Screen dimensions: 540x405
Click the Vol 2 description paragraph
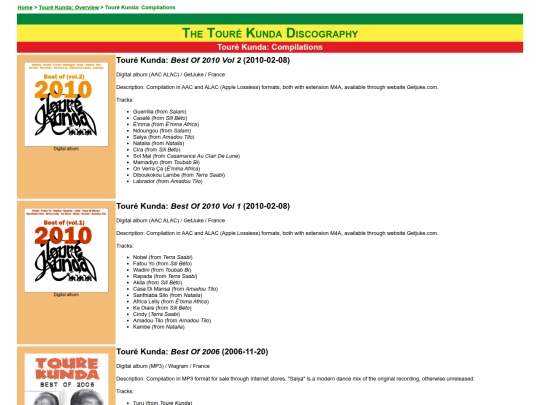[x=277, y=87]
